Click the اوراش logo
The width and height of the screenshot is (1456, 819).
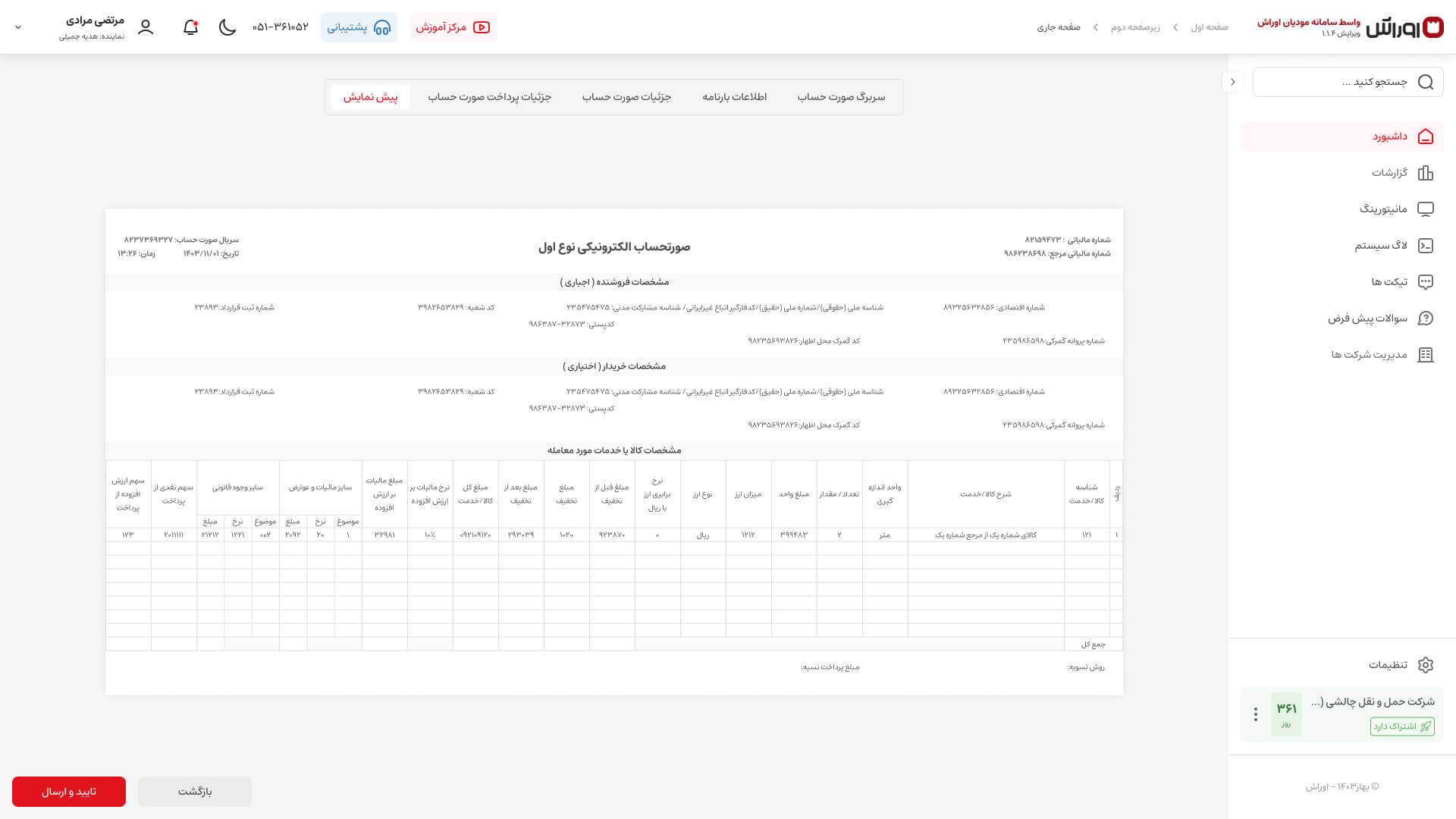[x=1404, y=27]
